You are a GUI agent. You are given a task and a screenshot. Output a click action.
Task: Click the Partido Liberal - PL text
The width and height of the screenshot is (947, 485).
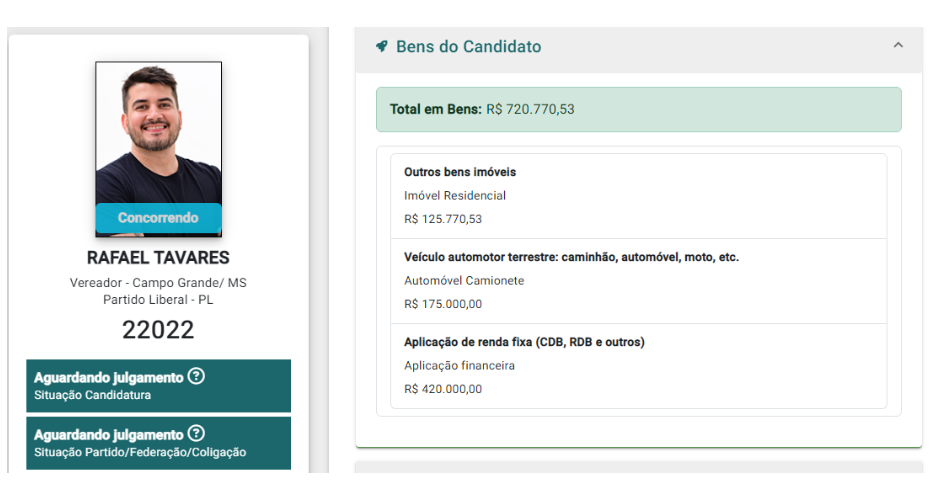coord(158,300)
